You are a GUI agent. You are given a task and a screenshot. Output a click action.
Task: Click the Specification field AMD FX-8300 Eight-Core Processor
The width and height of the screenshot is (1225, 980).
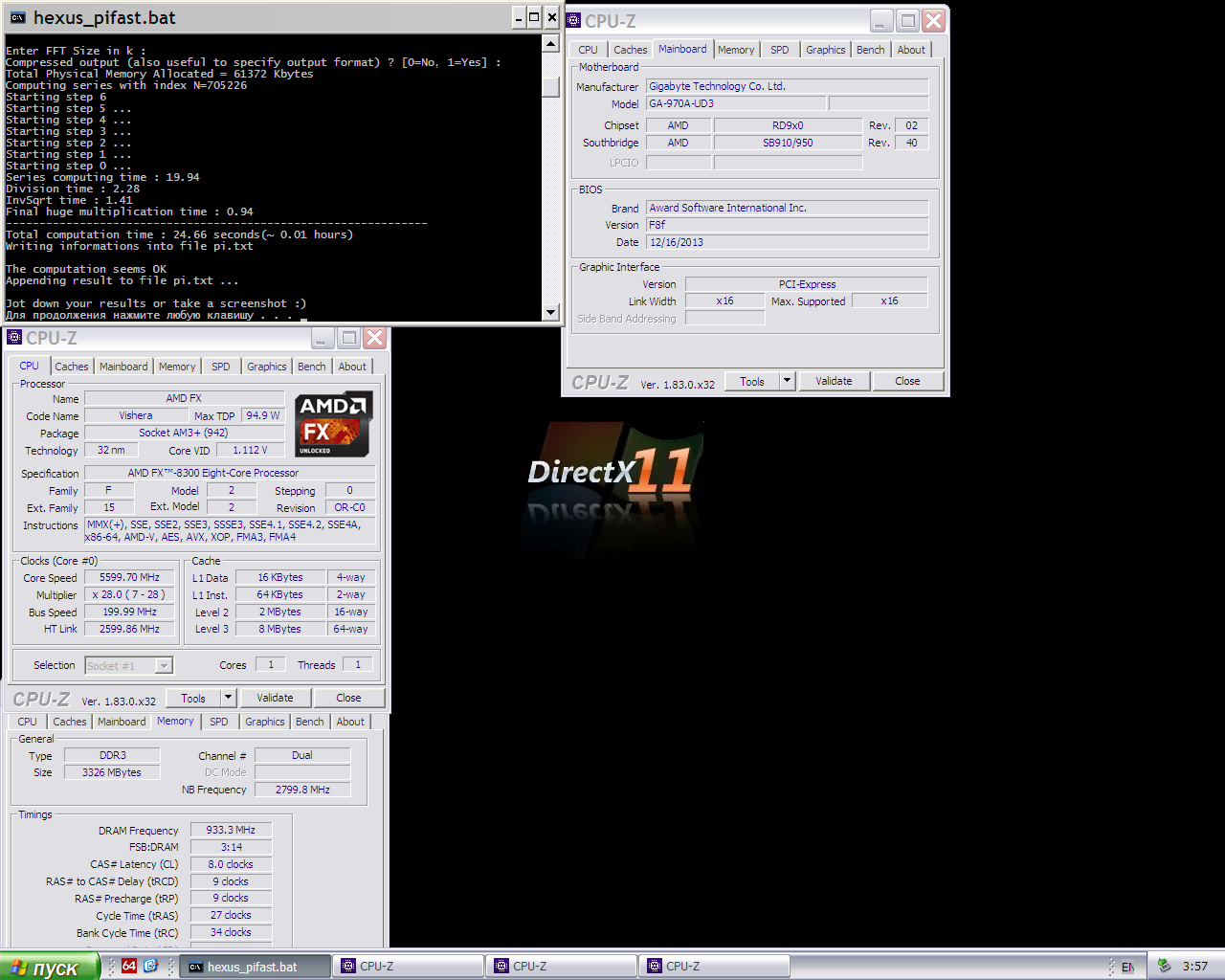coord(230,473)
